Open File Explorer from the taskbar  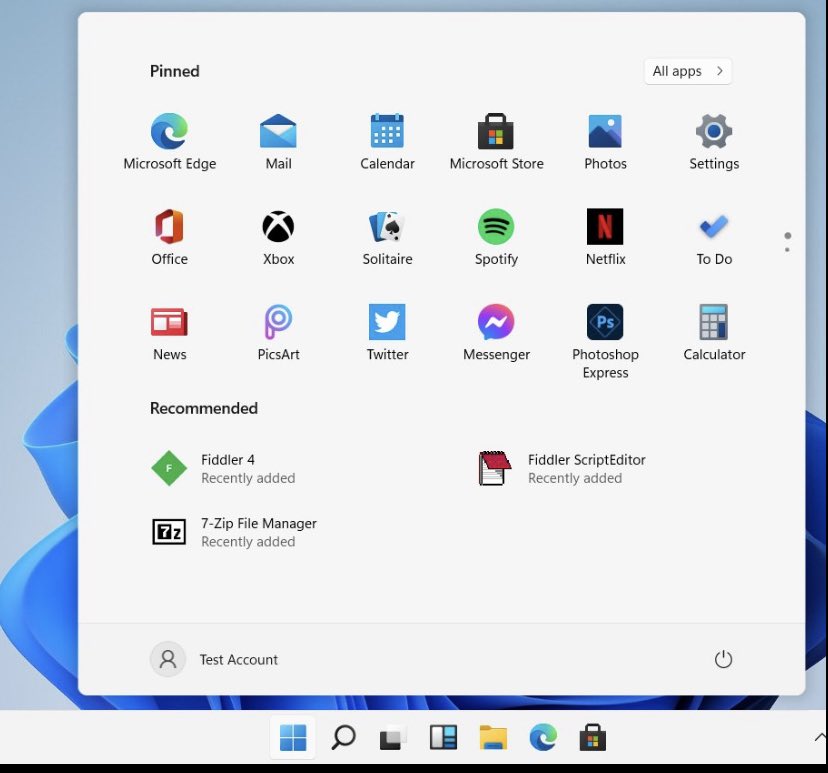click(493, 737)
